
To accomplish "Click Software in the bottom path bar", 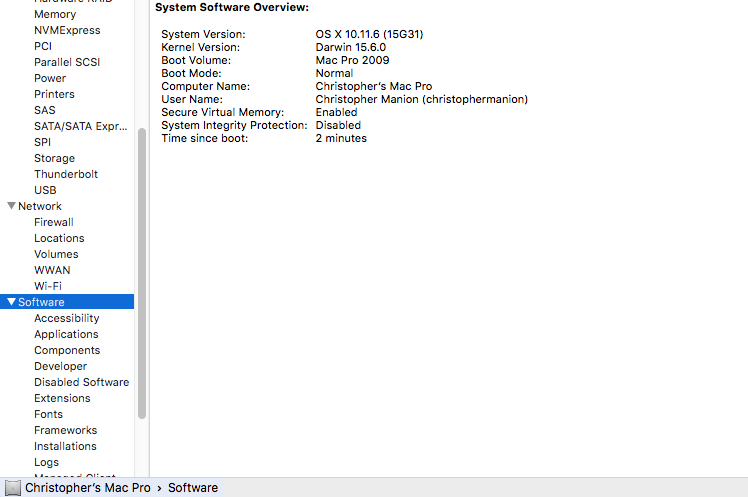I will (x=193, y=488).
